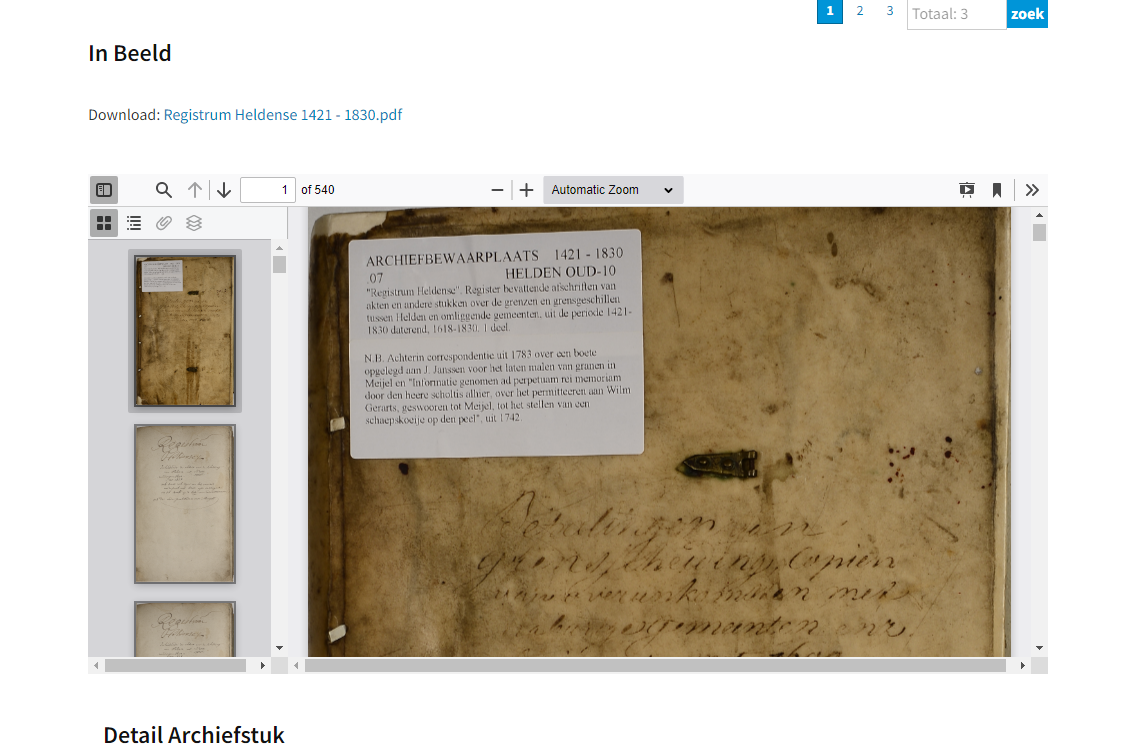The height and width of the screenshot is (753, 1148).
Task: Click the document horizontal scrollbar thumb
Action: click(x=655, y=665)
